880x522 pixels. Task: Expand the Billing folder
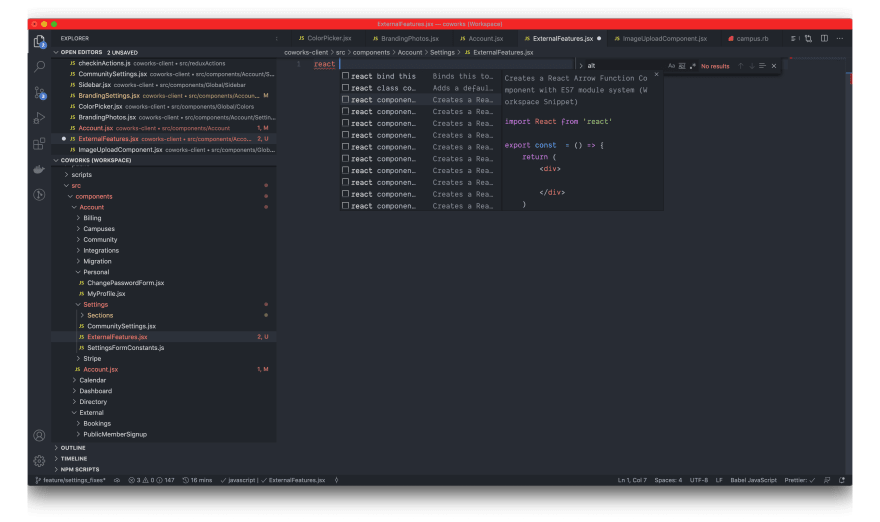click(78, 218)
